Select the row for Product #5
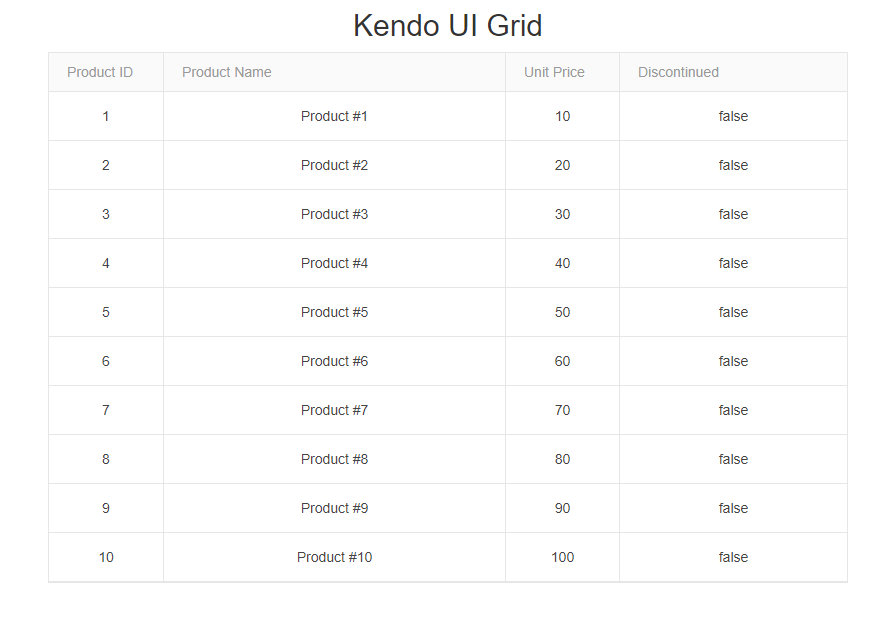Image resolution: width=895 pixels, height=630 pixels. click(334, 312)
